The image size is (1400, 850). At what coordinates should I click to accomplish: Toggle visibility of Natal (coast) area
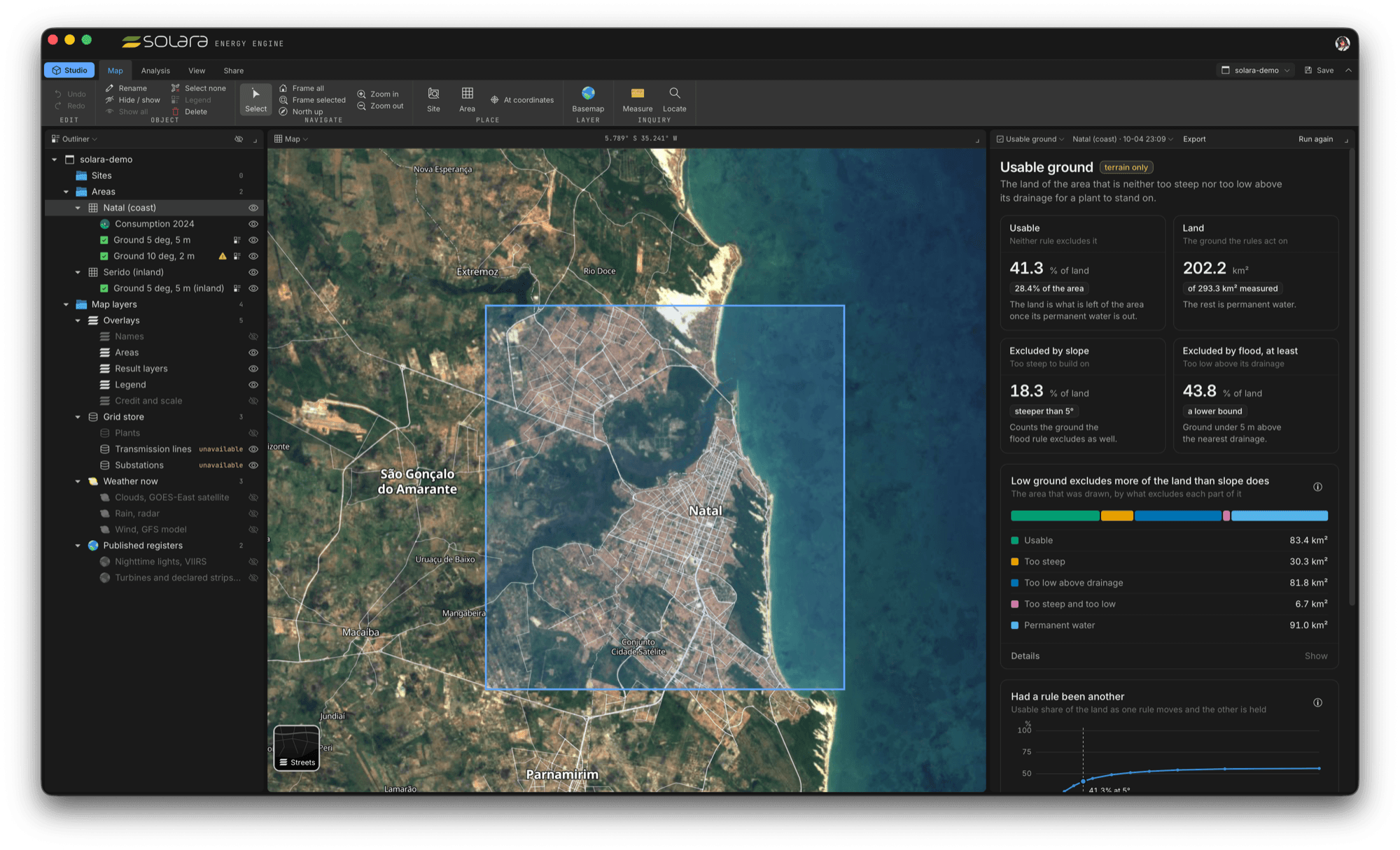pyautogui.click(x=253, y=208)
